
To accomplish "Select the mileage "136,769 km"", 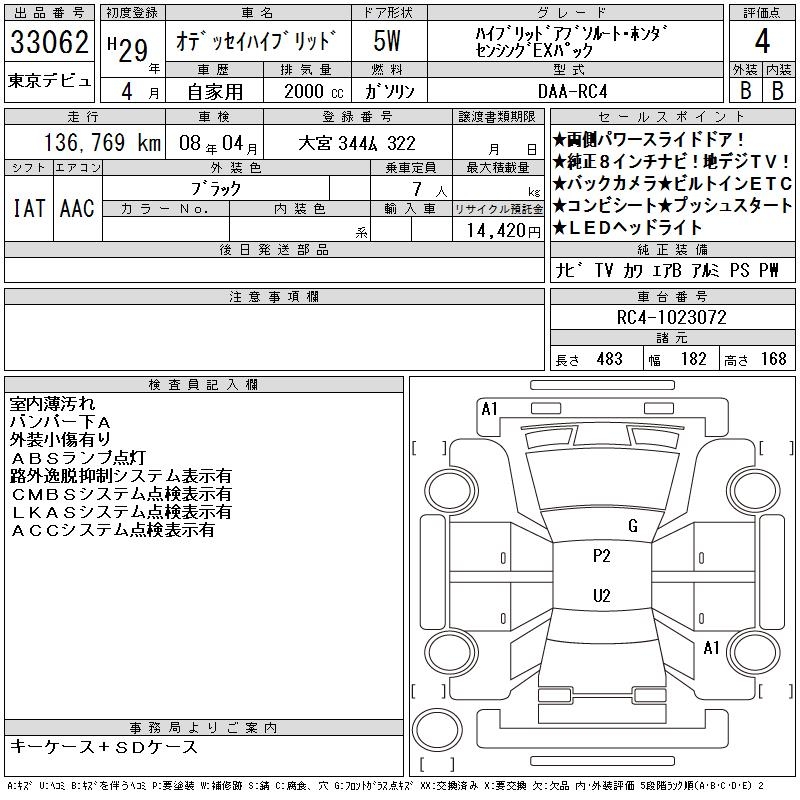I will (x=103, y=142).
